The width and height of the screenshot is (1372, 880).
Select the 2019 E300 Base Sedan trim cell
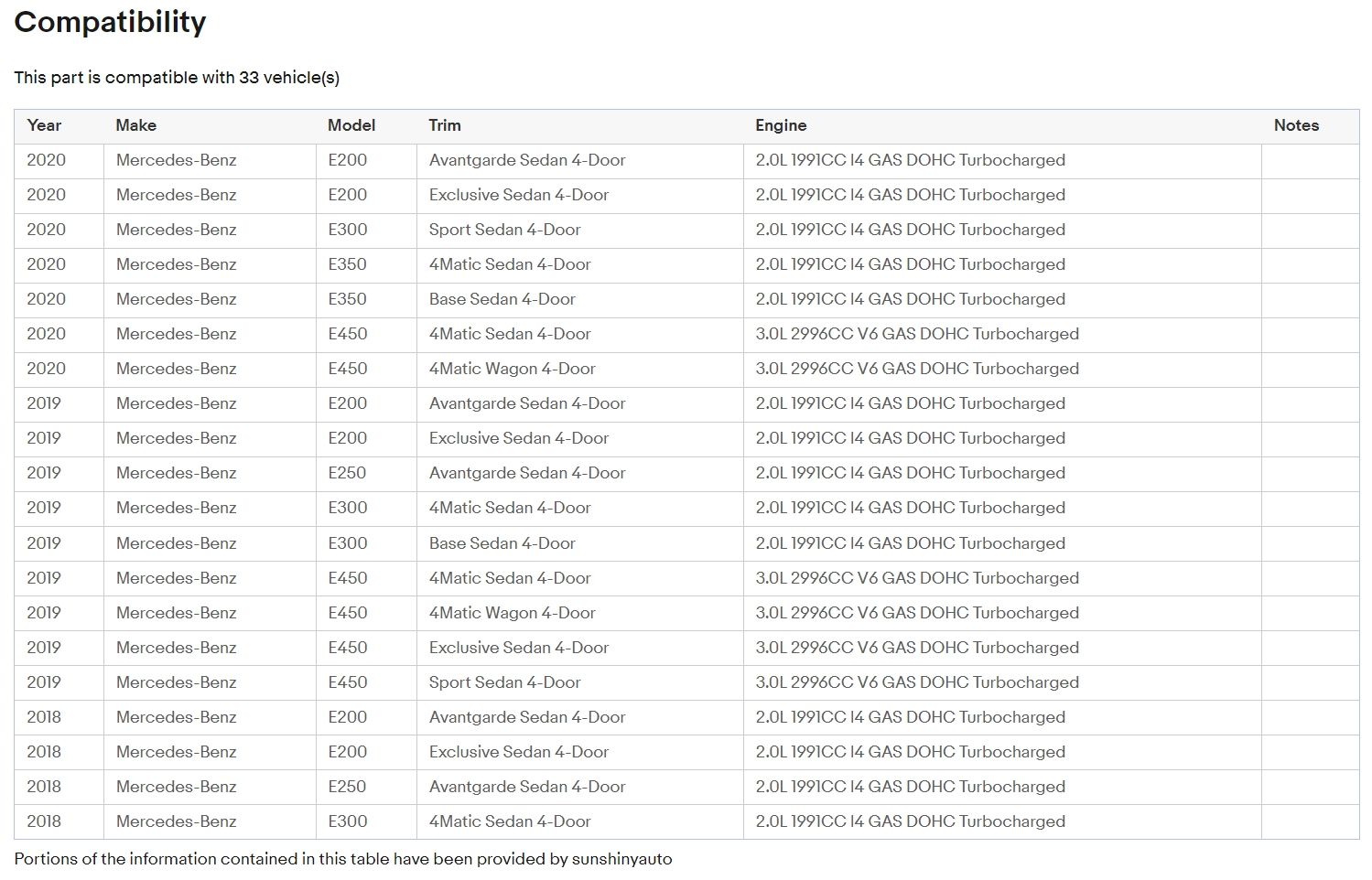(x=502, y=543)
